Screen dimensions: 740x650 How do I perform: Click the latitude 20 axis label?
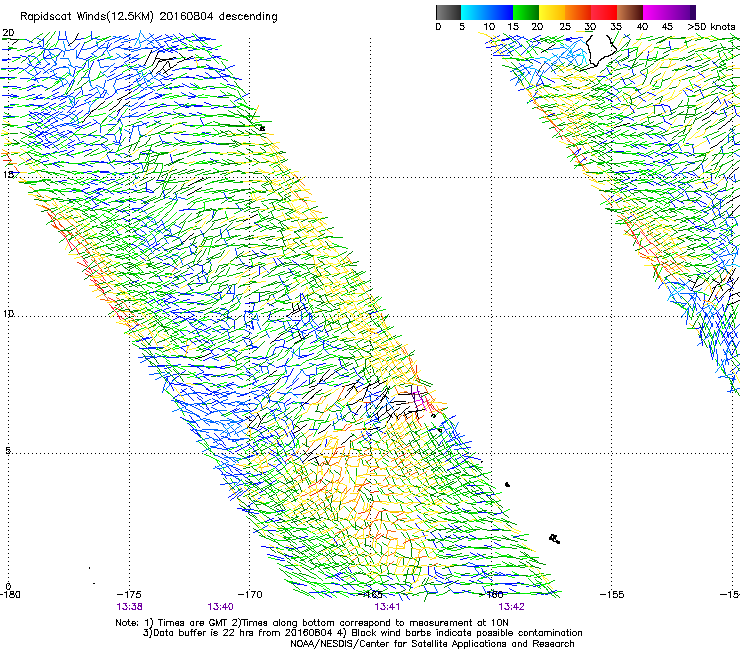point(8,33)
